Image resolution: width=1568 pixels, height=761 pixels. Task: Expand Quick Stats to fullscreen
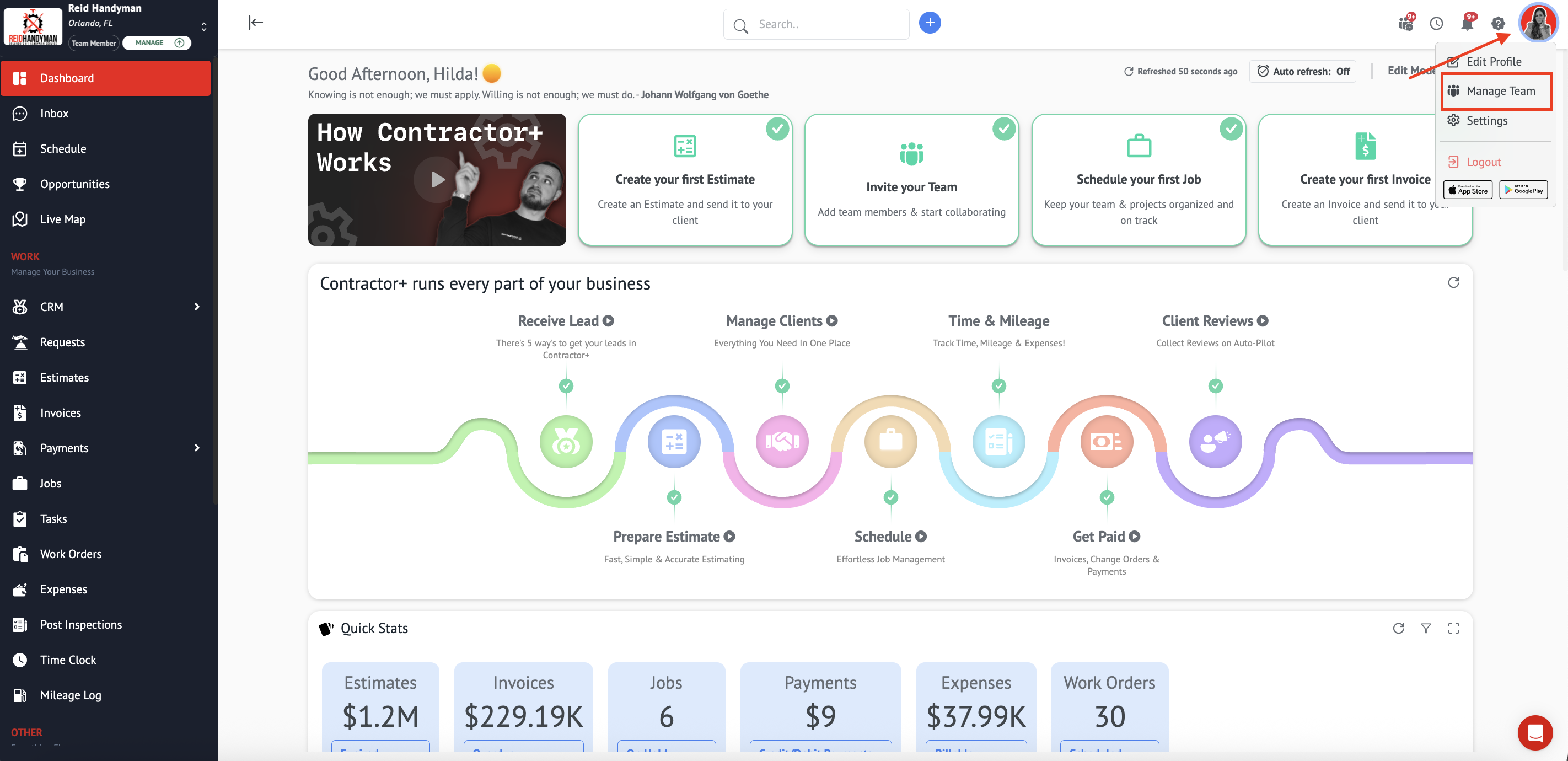click(x=1453, y=628)
